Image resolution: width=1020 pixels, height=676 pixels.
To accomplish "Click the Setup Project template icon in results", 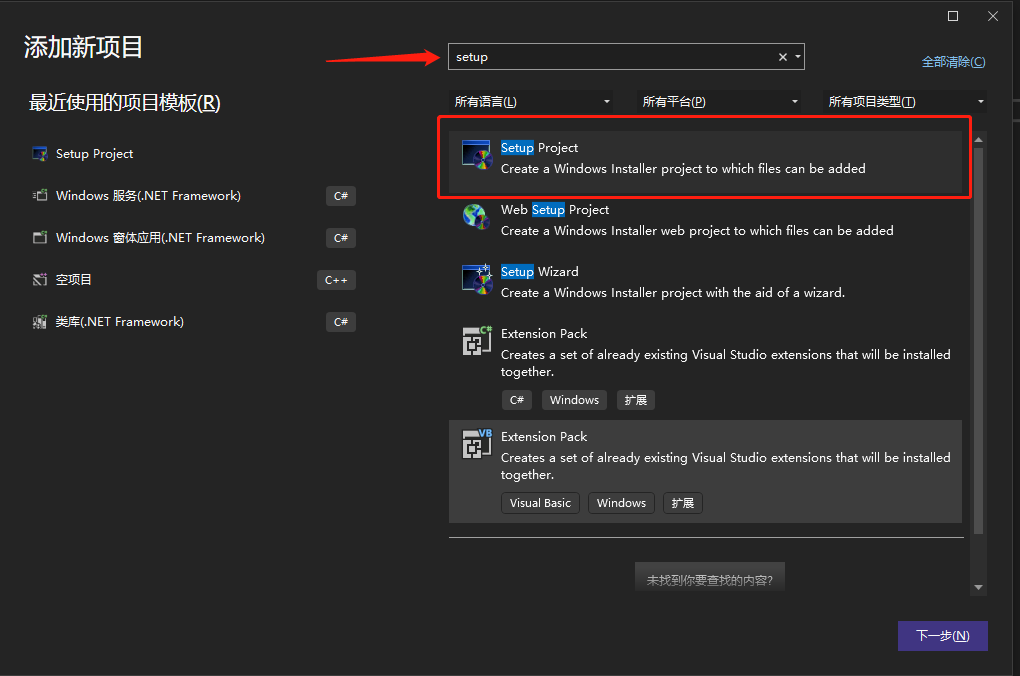I will pos(476,155).
